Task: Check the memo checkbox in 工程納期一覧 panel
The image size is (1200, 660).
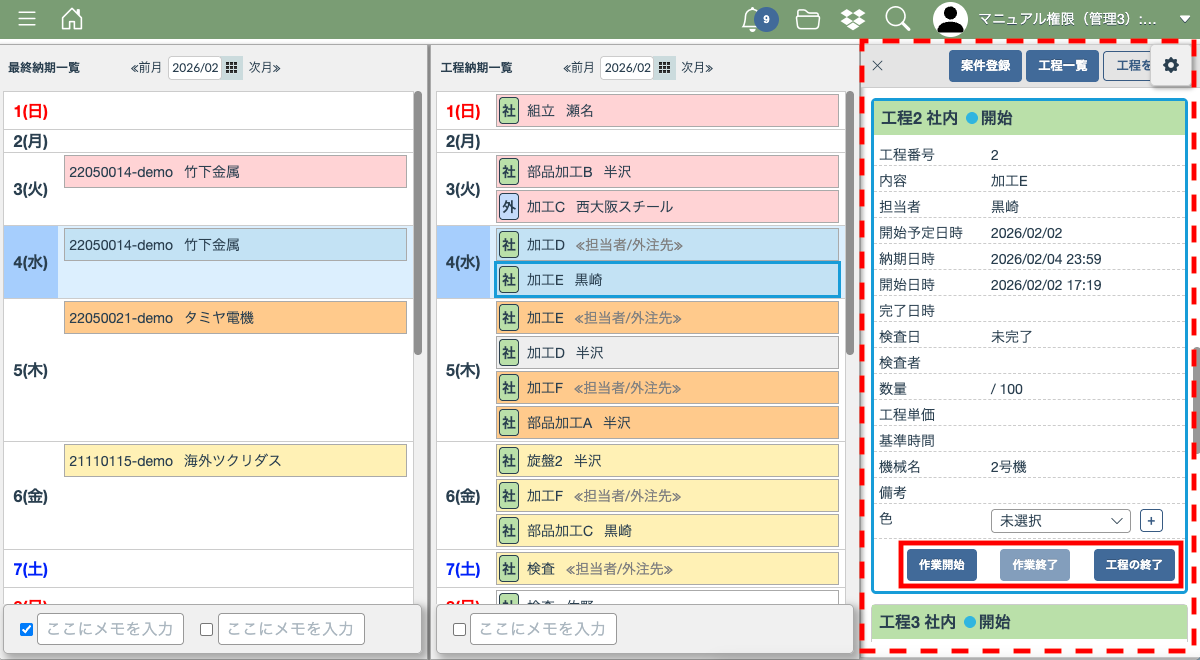Action: (460, 629)
